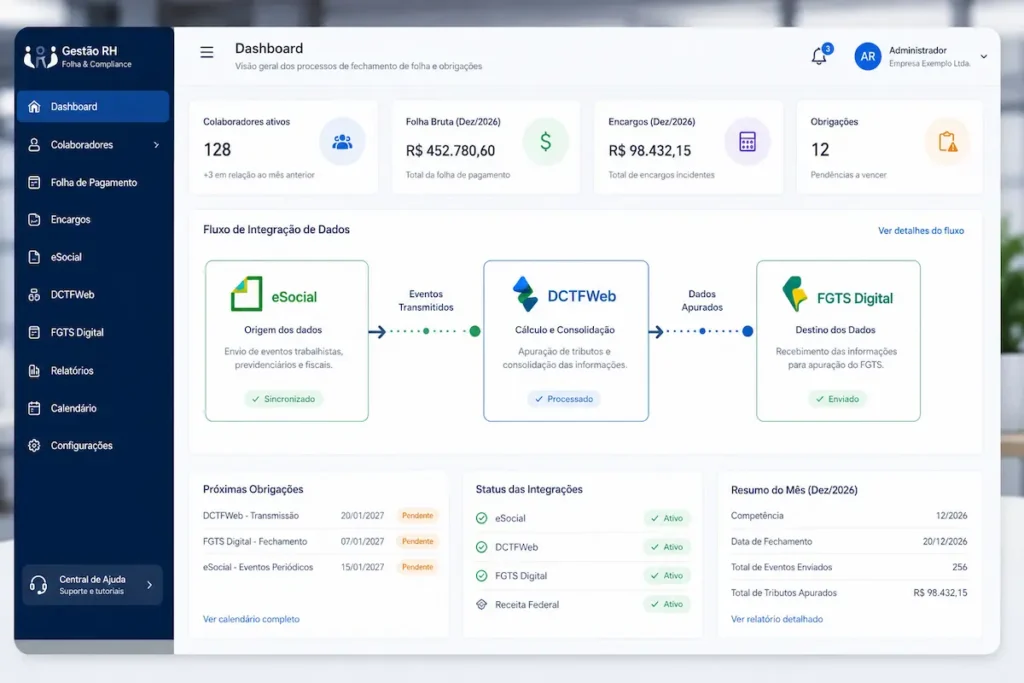Click Receita Federal diamond icon

481,604
